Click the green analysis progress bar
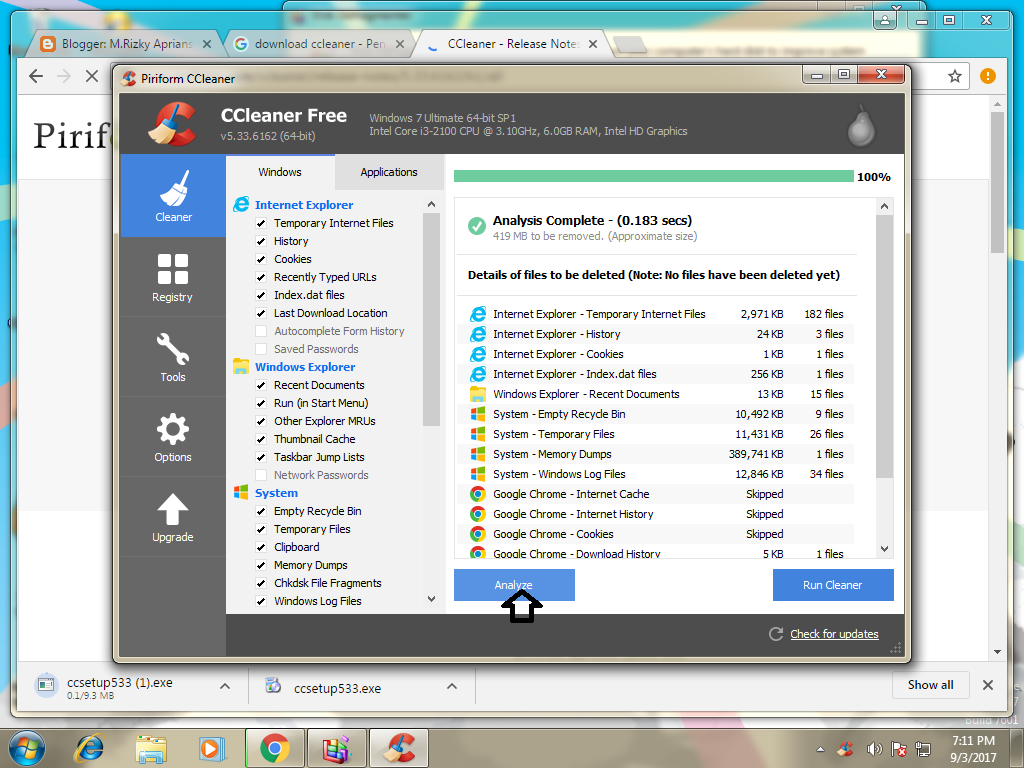 pos(653,176)
